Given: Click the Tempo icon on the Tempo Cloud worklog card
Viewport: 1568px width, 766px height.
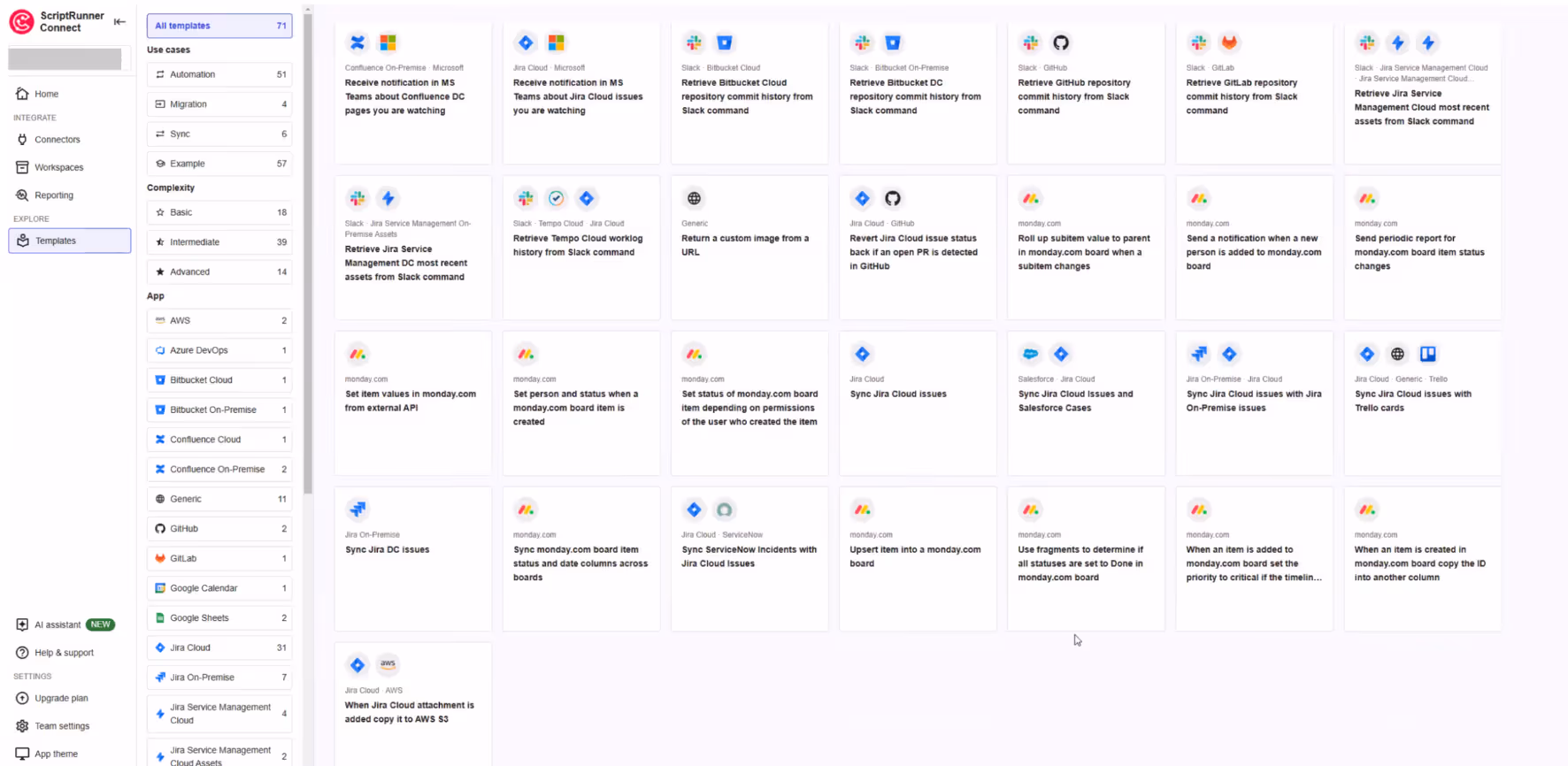Looking at the screenshot, I should click(x=556, y=198).
